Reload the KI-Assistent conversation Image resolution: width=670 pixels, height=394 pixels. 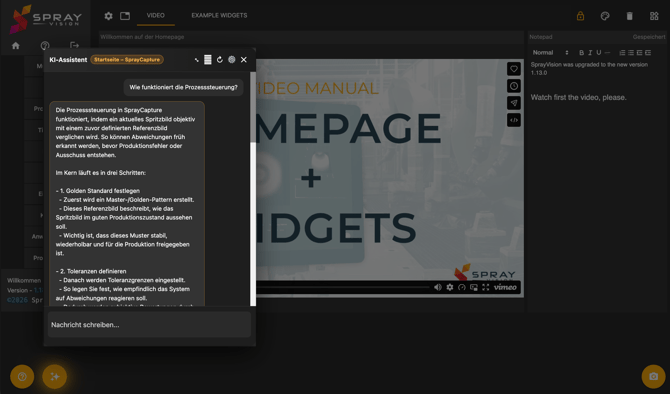[220, 60]
